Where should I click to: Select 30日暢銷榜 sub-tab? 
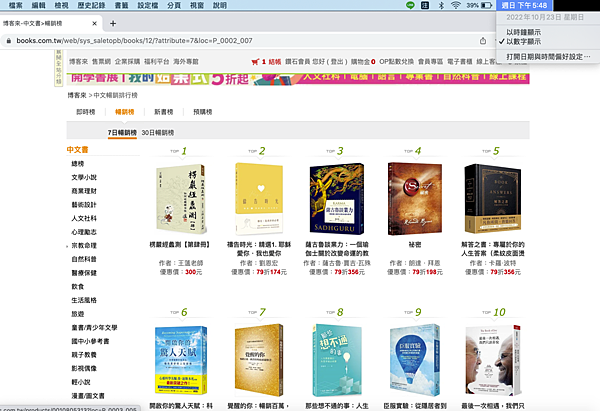point(158,132)
